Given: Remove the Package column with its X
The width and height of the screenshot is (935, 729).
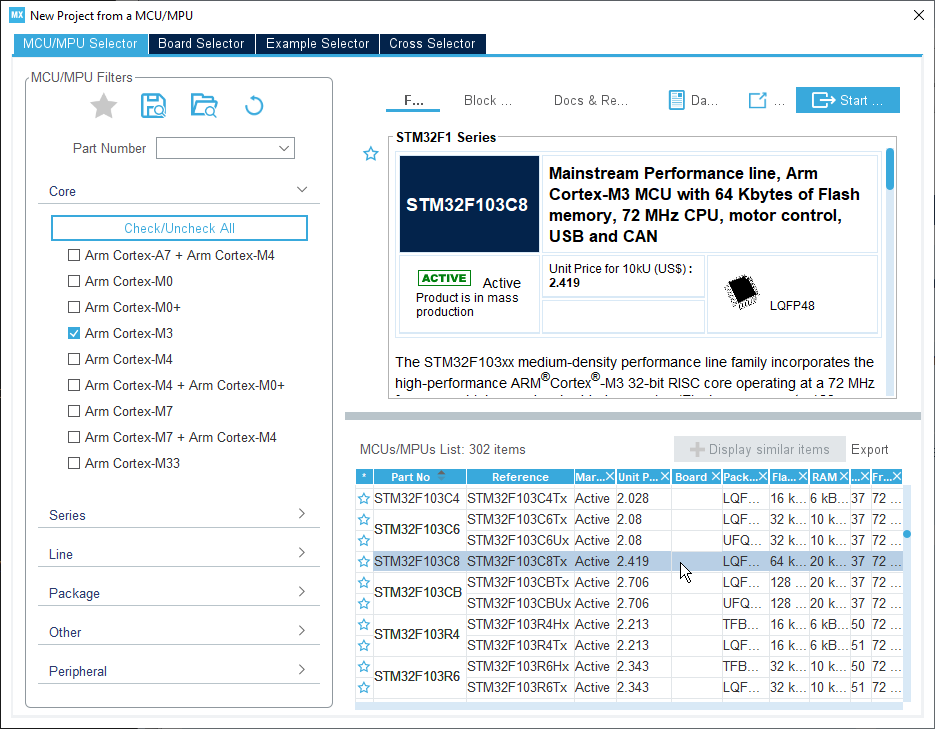Looking at the screenshot, I should pyautogui.click(x=763, y=476).
